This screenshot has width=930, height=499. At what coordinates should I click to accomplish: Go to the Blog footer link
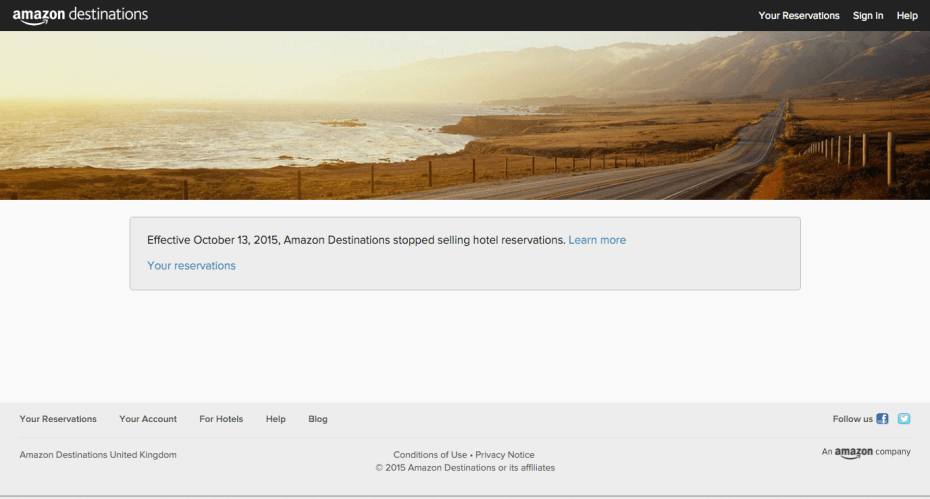[x=318, y=419]
